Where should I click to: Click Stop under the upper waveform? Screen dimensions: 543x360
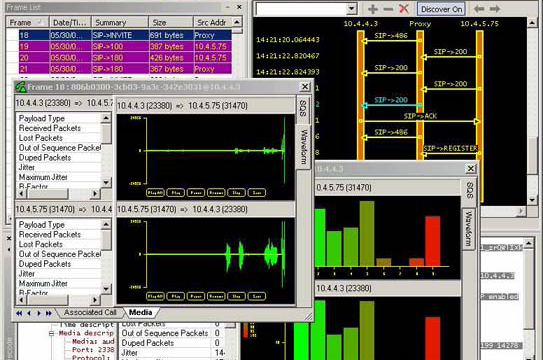(x=237, y=192)
